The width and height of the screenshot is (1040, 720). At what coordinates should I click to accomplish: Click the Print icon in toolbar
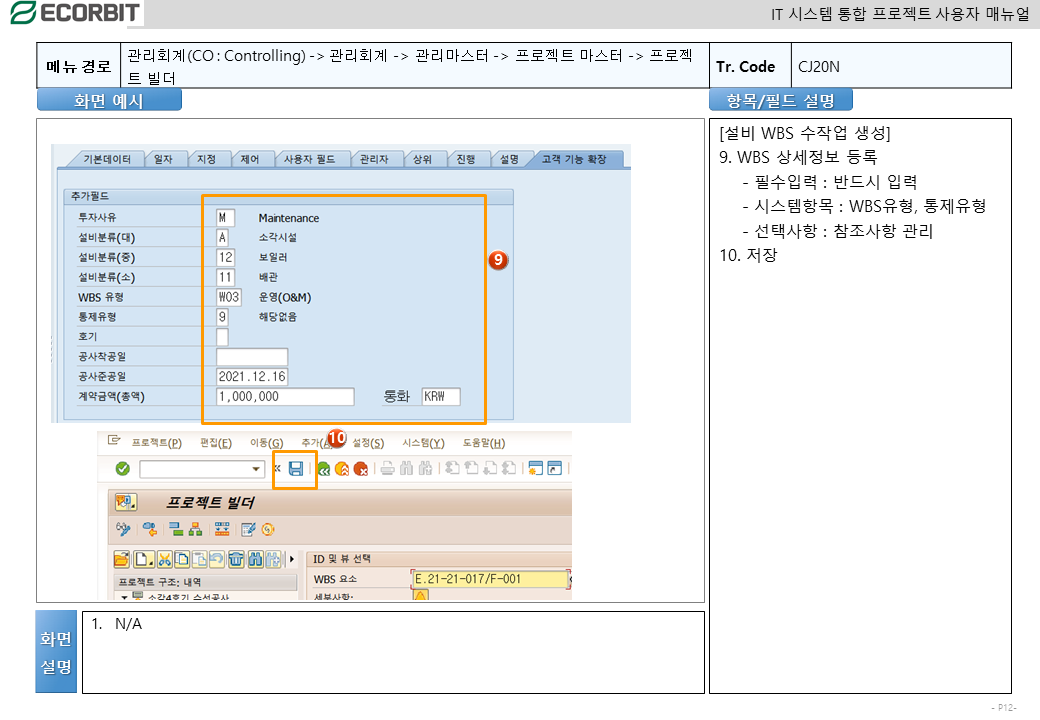[388, 469]
